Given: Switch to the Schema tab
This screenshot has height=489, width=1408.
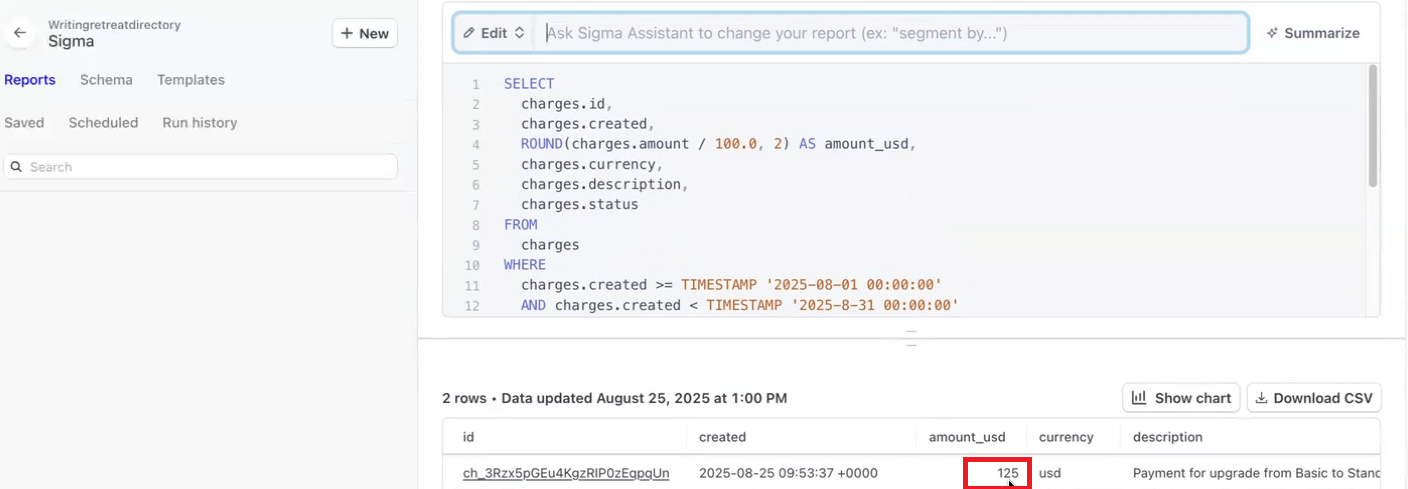Looking at the screenshot, I should (106, 80).
